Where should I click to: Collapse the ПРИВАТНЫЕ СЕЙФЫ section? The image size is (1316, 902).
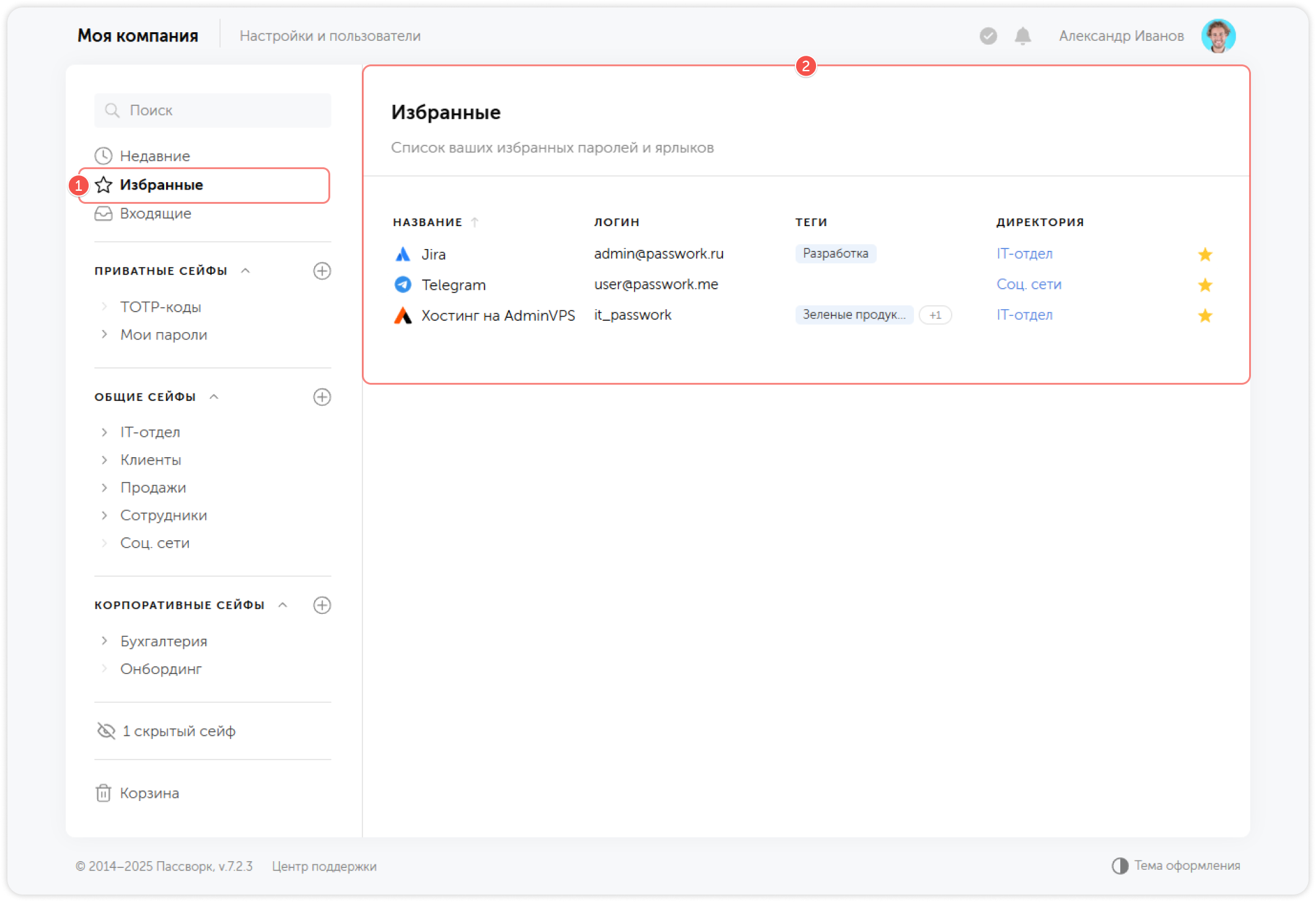click(x=245, y=271)
